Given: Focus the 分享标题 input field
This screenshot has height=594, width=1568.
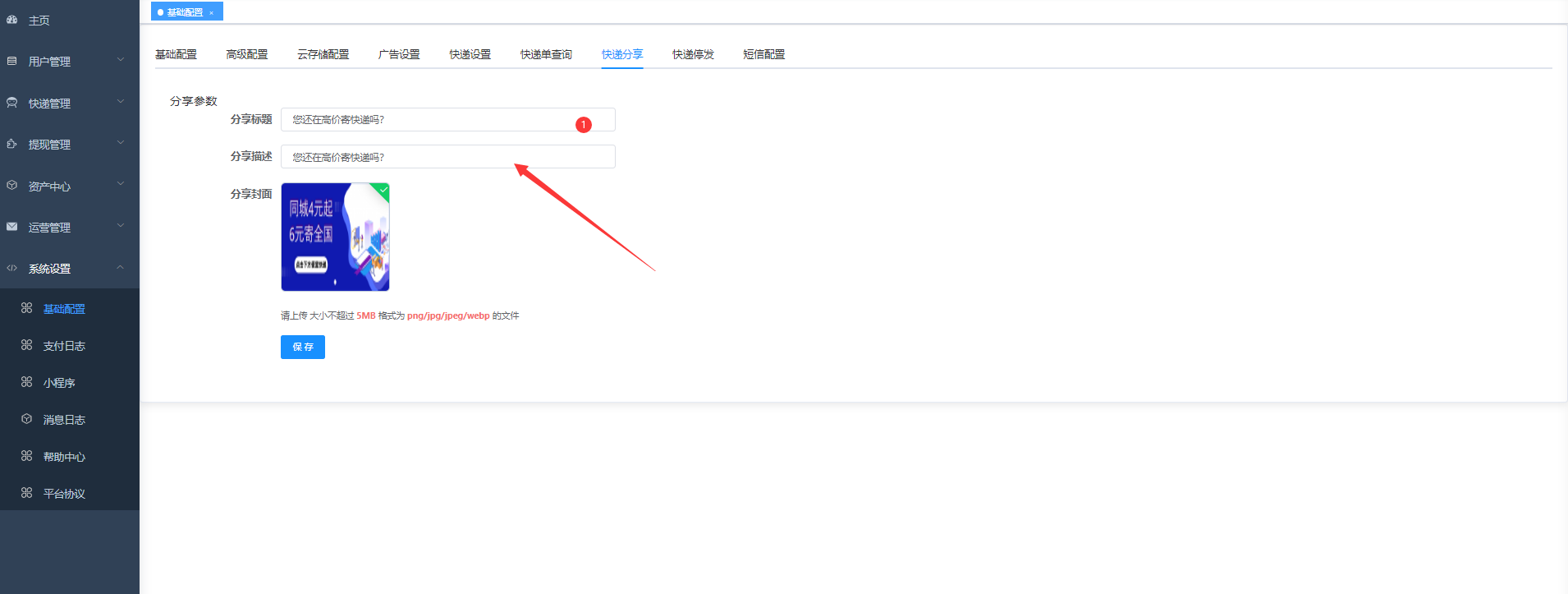Looking at the screenshot, I should pos(448,120).
